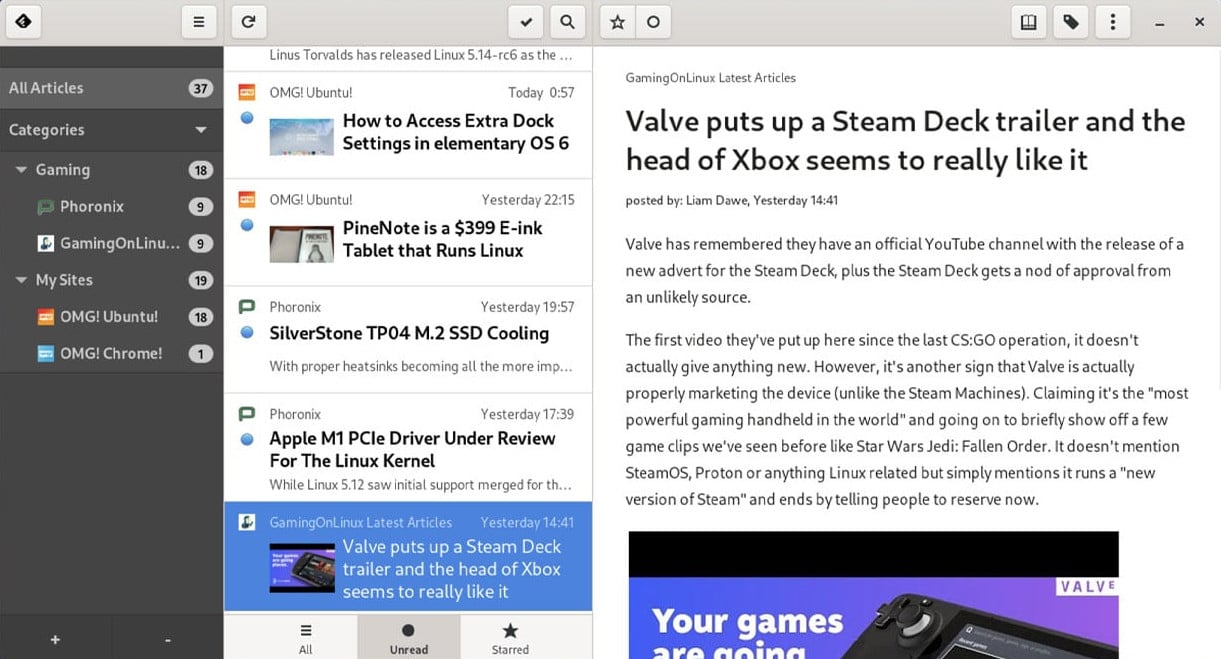Open the hamburger menu in sidebar header
The width and height of the screenshot is (1221, 659).
click(199, 21)
